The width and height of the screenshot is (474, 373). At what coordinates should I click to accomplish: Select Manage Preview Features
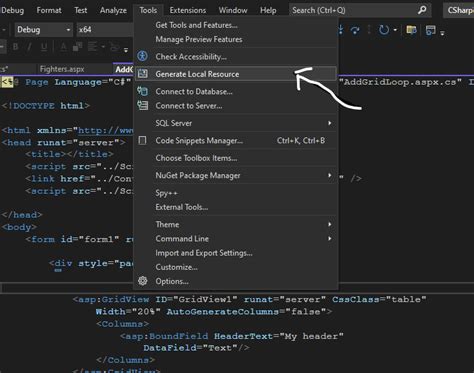(199, 39)
